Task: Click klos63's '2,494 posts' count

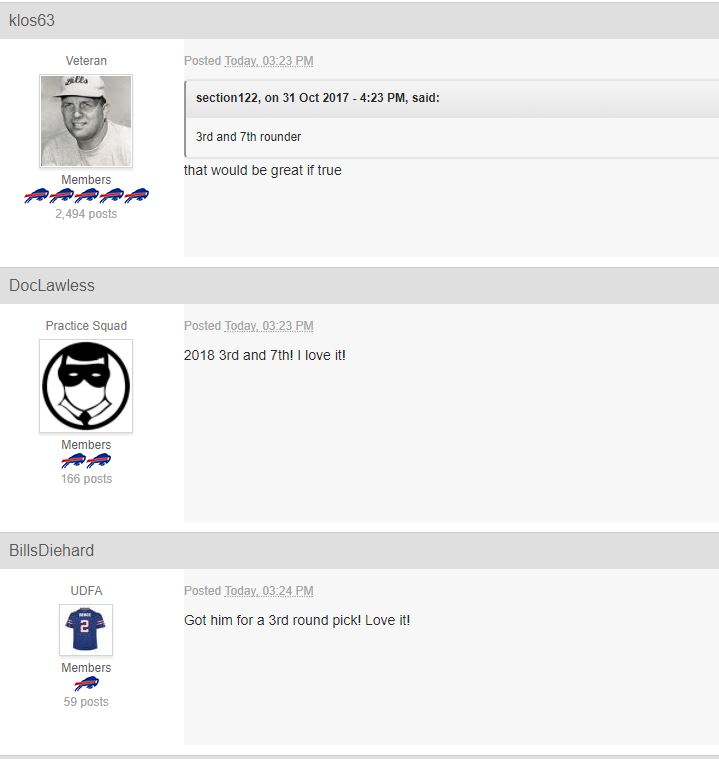Action: (x=86, y=214)
